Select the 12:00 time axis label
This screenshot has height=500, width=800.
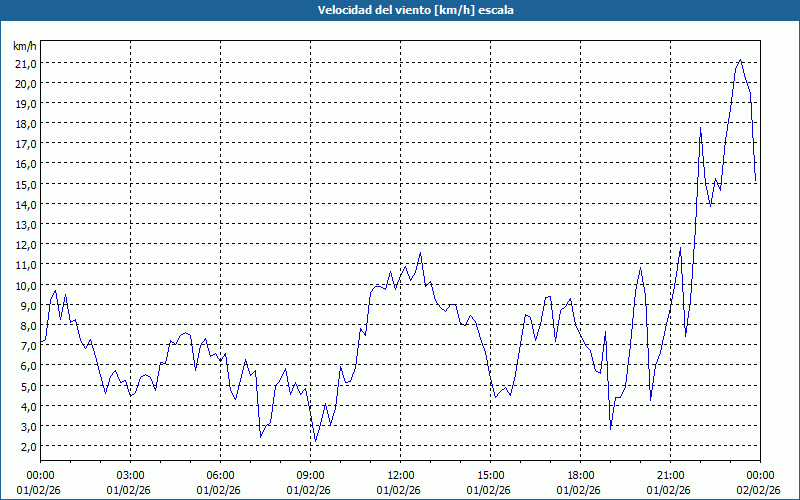[x=400, y=475]
